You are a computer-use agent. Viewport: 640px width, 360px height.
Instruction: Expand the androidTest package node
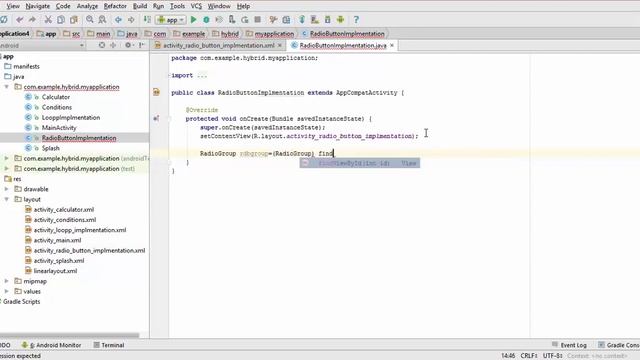pyautogui.click(x=7, y=158)
